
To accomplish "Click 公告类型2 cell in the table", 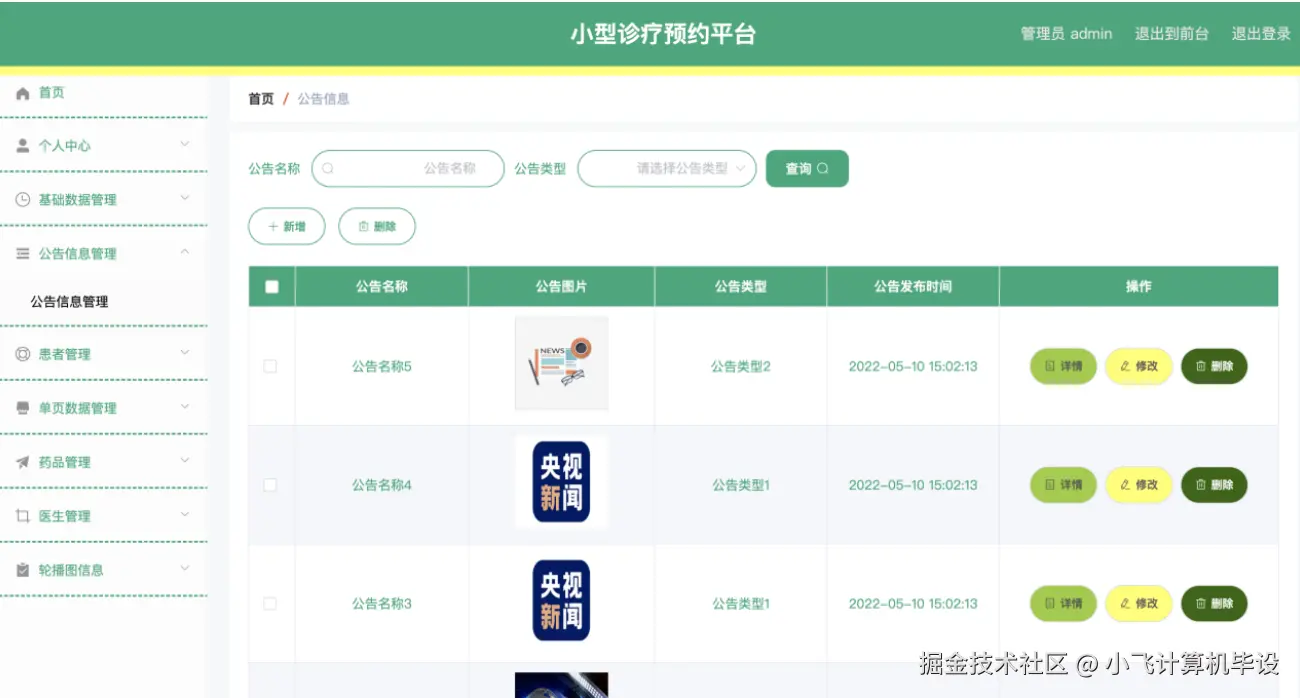I will 741,367.
